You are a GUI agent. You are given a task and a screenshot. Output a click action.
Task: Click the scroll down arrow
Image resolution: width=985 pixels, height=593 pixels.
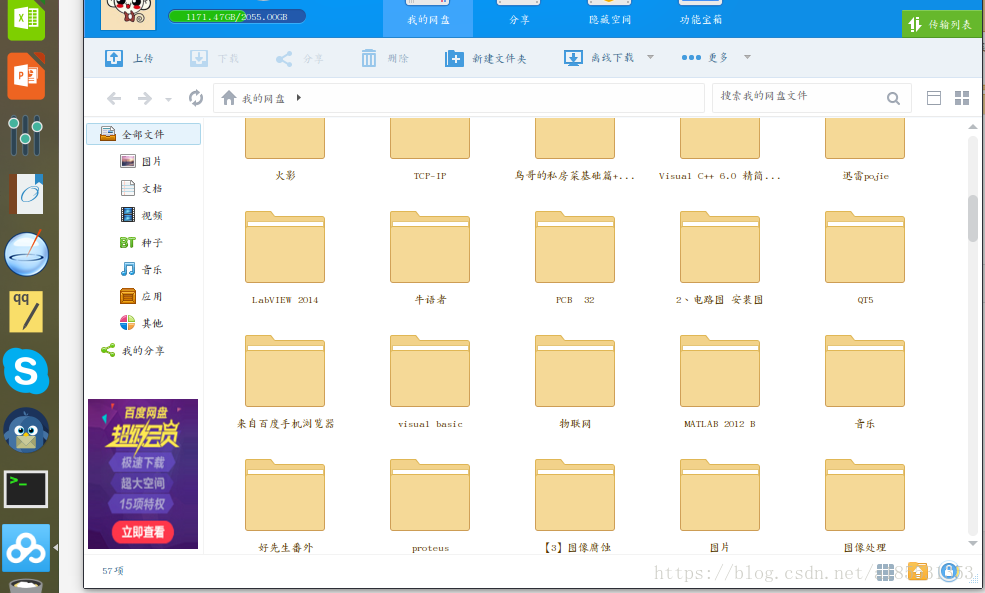point(972,543)
